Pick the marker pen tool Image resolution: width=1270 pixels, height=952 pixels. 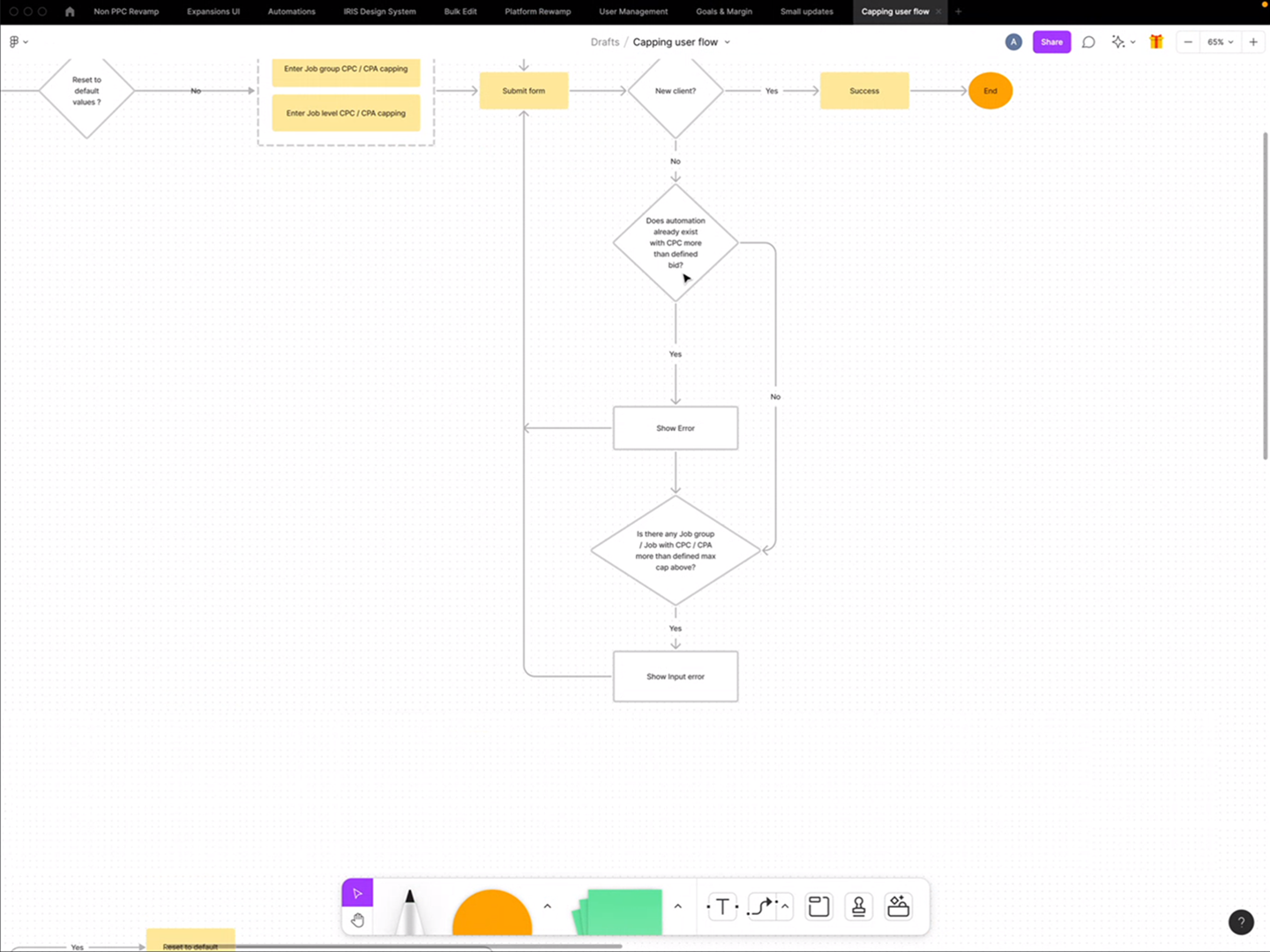pos(409,912)
